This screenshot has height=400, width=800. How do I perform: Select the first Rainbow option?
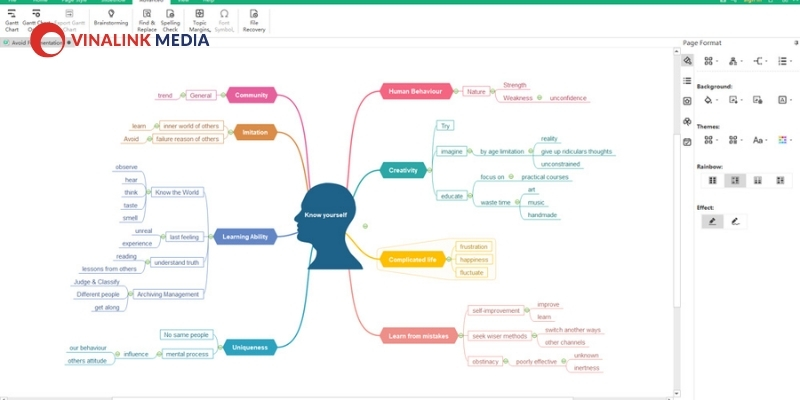713,180
